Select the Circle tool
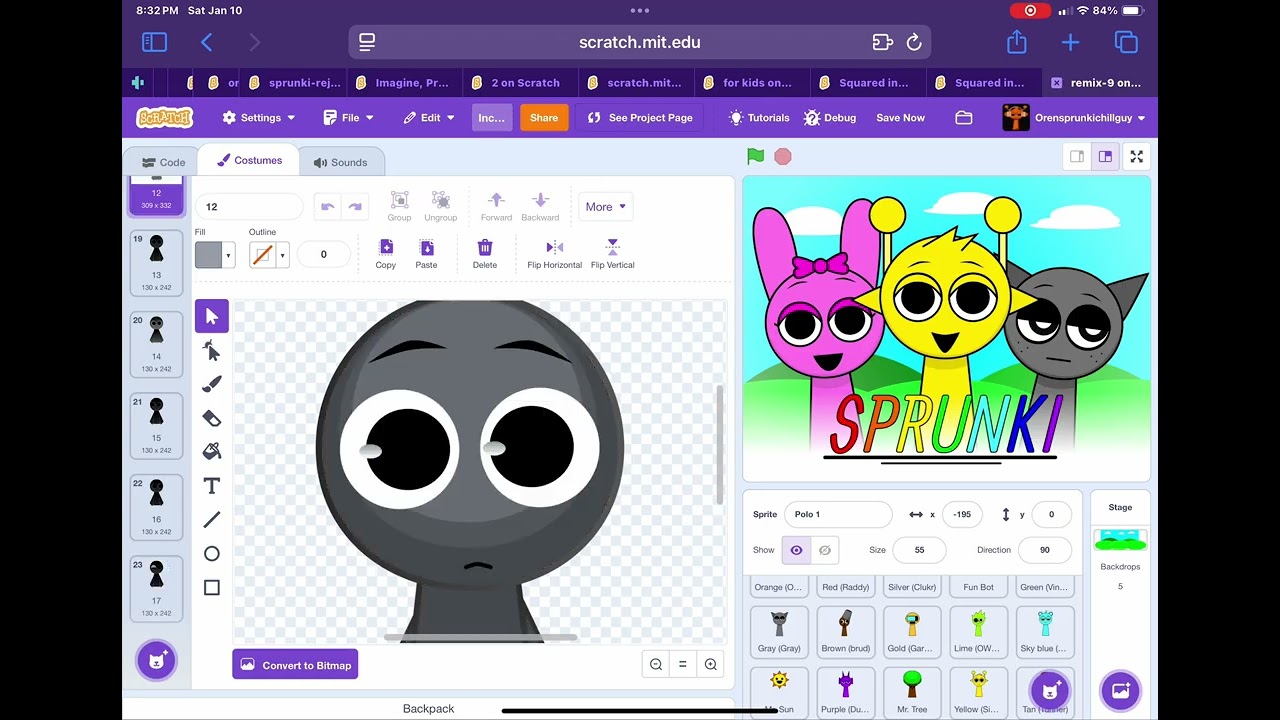This screenshot has width=1280, height=720. [x=212, y=554]
